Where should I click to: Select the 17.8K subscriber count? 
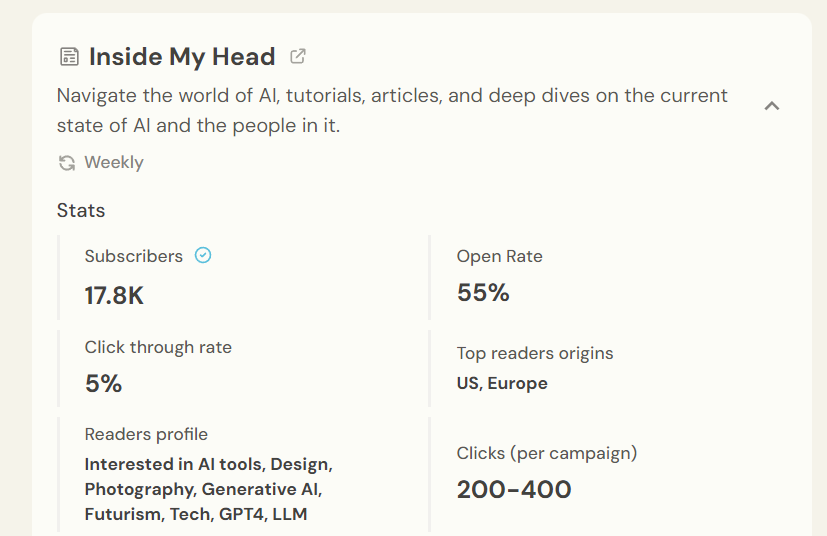click(x=115, y=296)
